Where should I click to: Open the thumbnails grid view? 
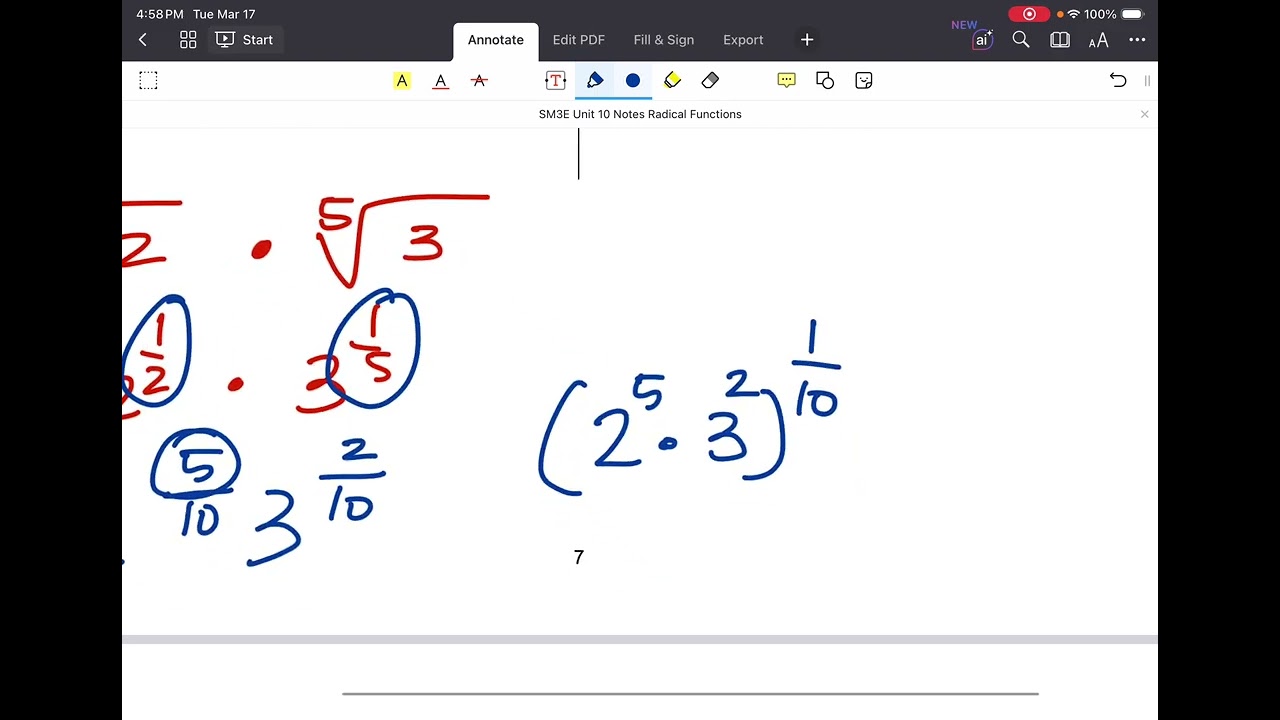tap(188, 40)
